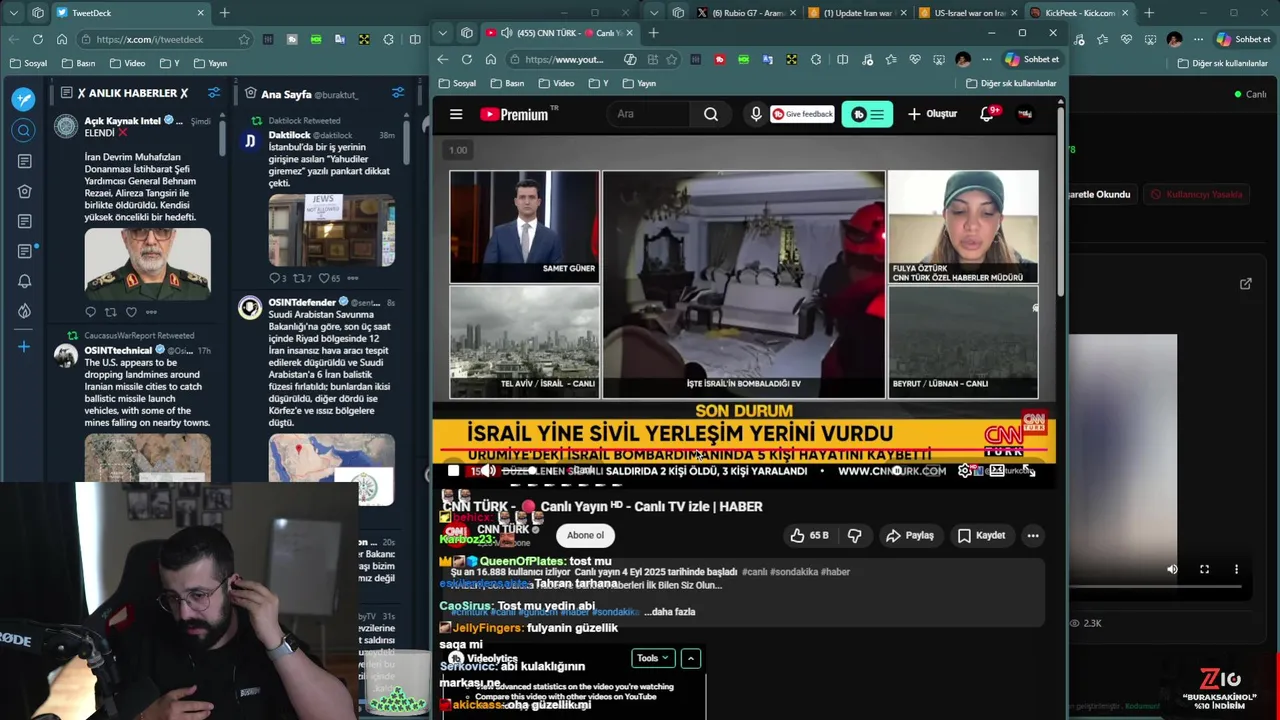Mute the YouTube tab via speaker icon
The image size is (1280, 720).
tap(507, 33)
